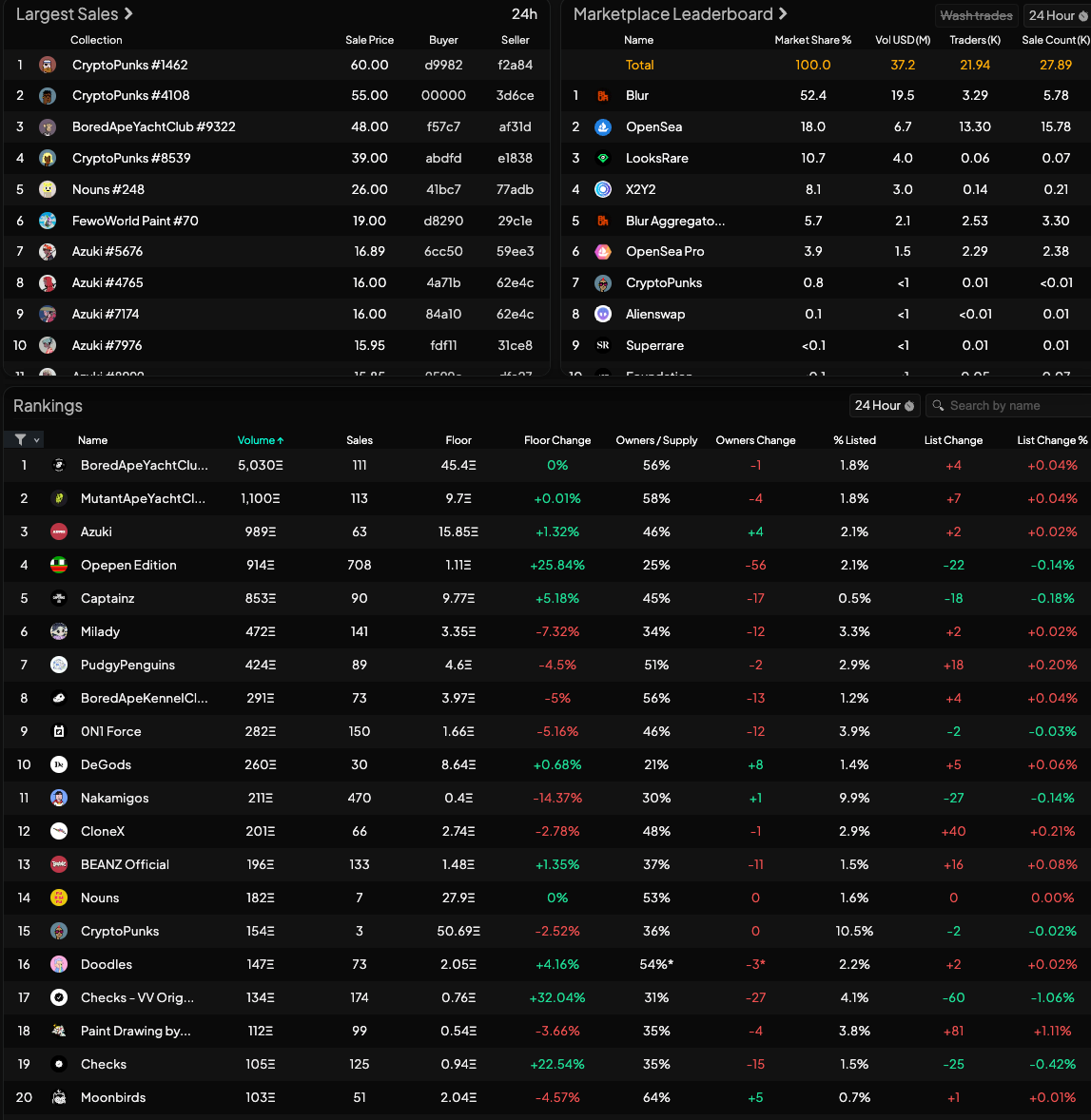
Task: Click the OpenSea marketplace logo icon
Action: point(603,127)
